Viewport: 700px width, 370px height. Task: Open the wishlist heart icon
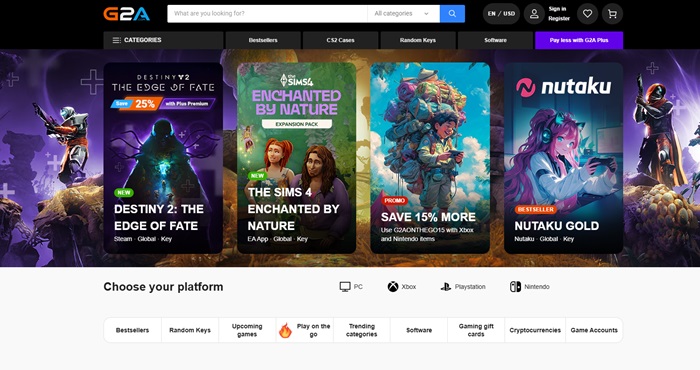point(588,14)
